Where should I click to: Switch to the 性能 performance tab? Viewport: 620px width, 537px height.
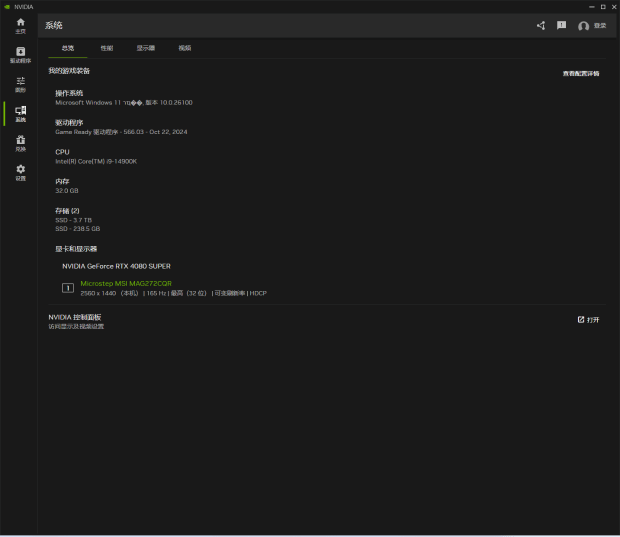coord(107,48)
